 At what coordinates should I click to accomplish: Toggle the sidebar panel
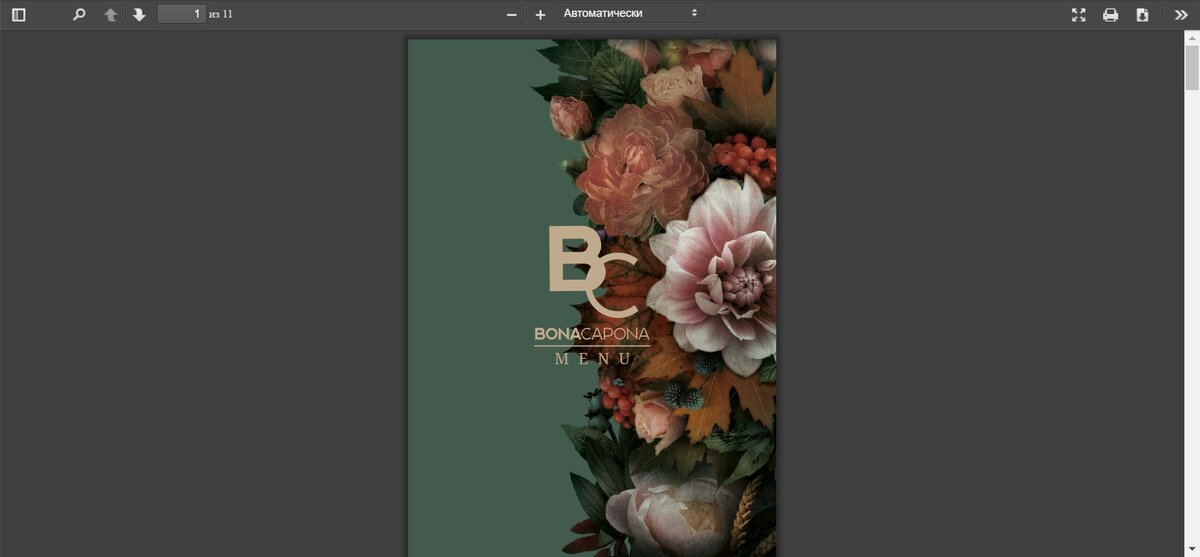(x=18, y=15)
